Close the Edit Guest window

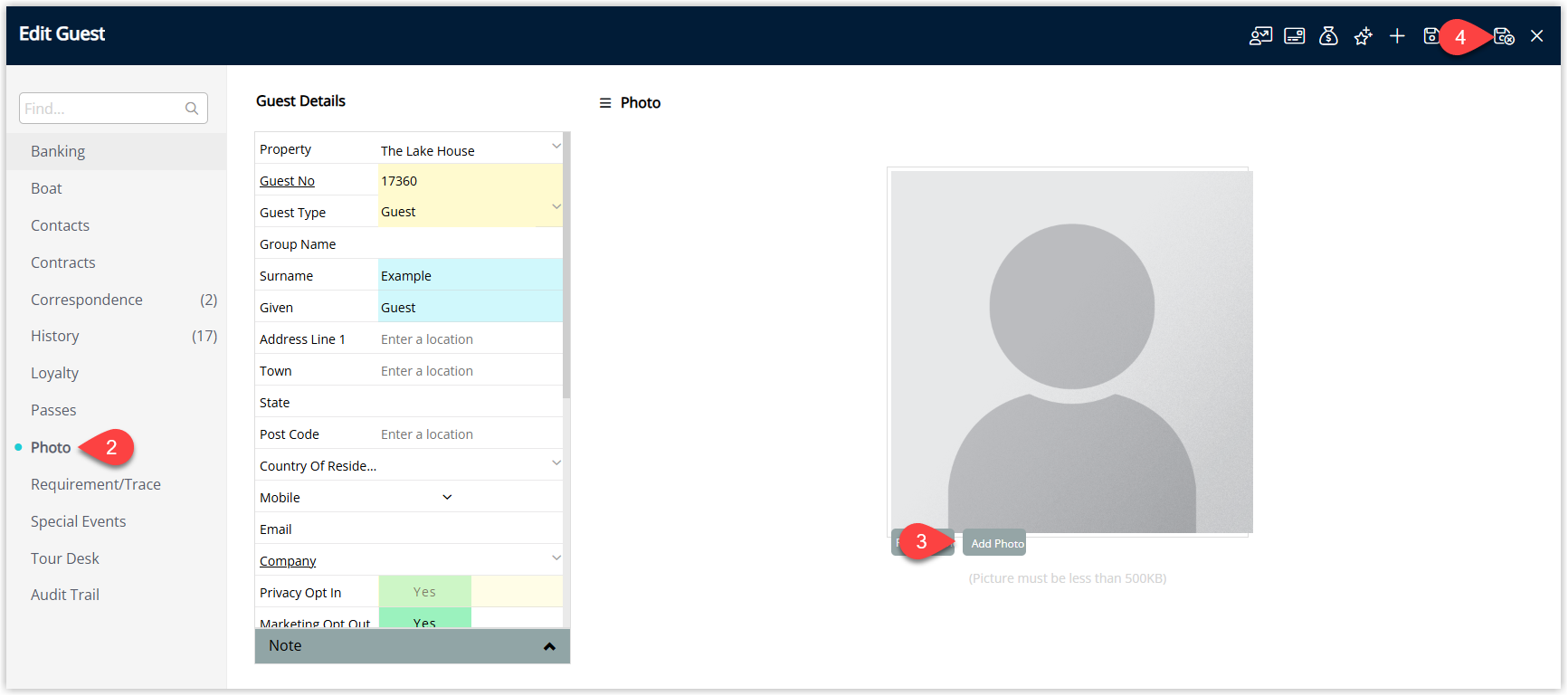click(1536, 36)
